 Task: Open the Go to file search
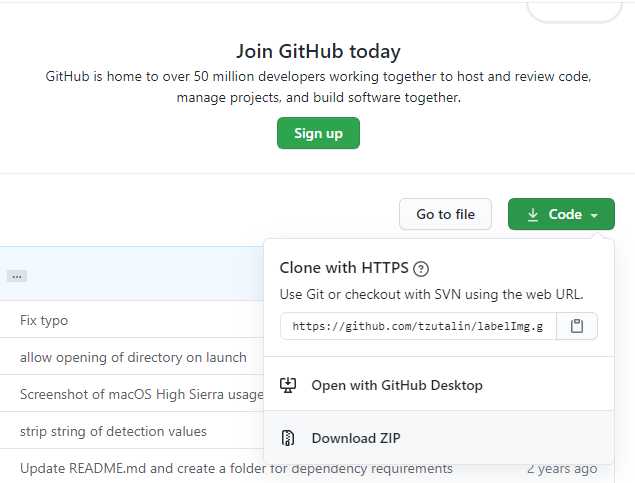click(x=445, y=214)
